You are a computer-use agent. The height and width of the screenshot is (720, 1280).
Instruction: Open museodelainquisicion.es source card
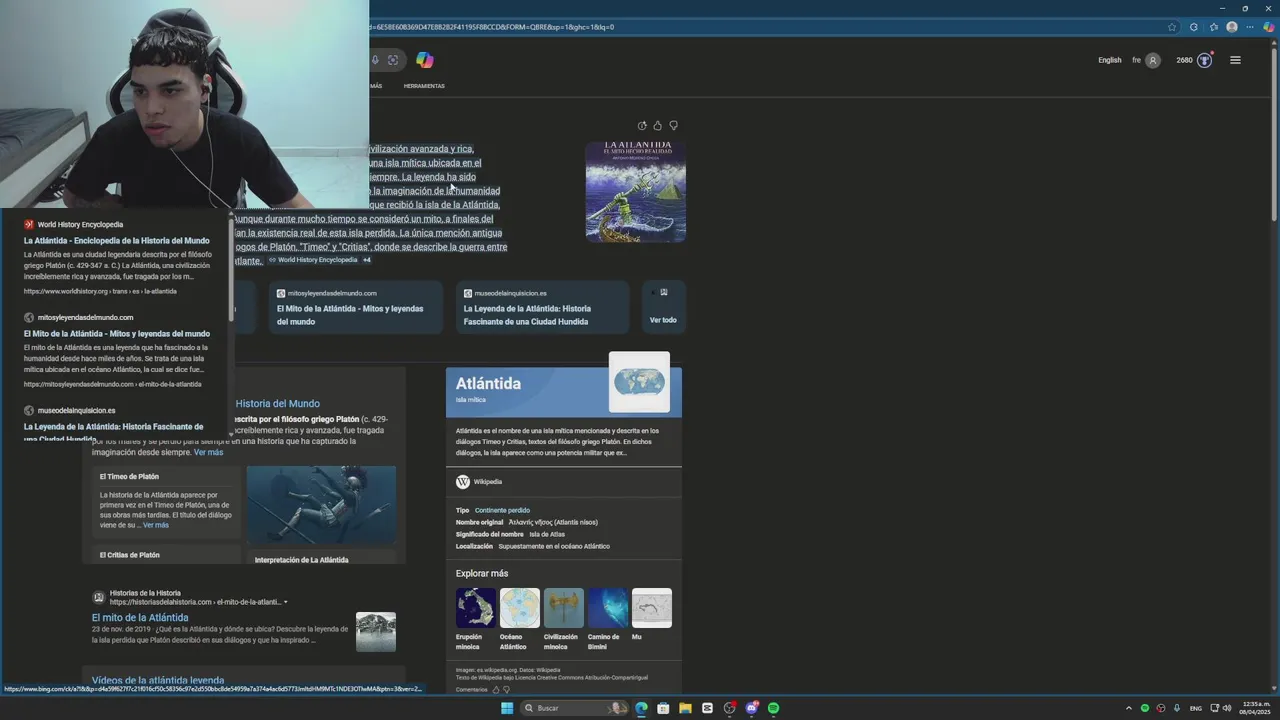[541, 307]
